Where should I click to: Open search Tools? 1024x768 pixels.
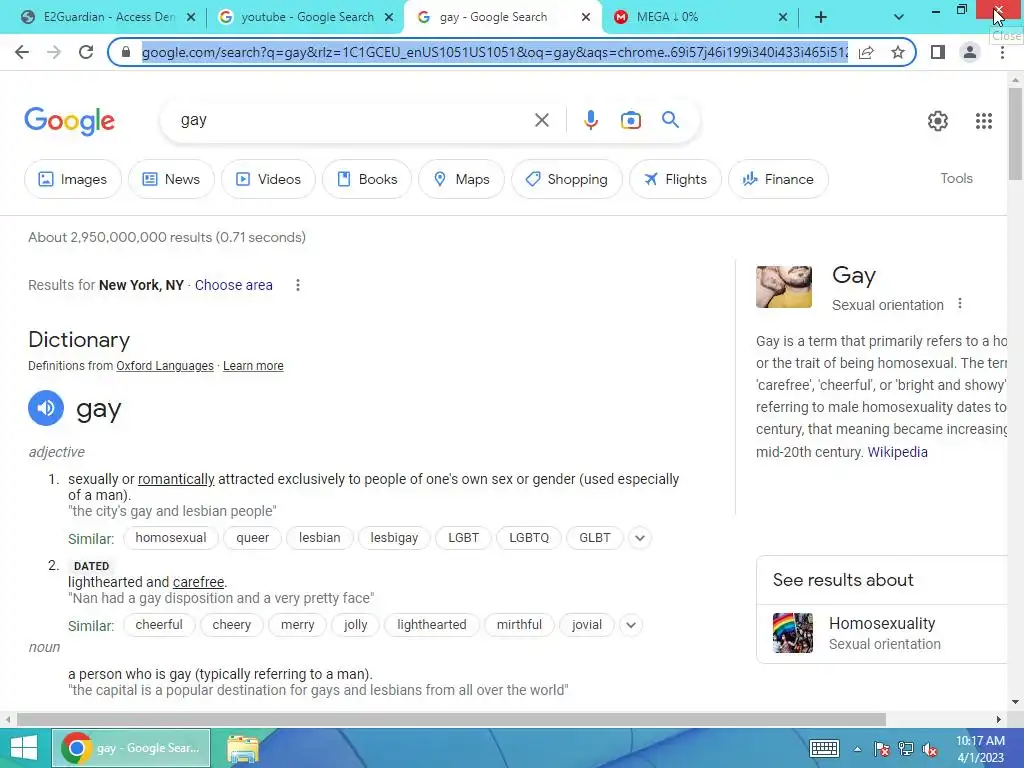(x=956, y=178)
